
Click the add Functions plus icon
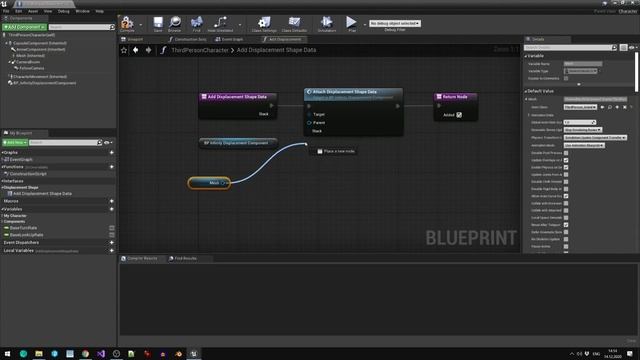pos(111,167)
